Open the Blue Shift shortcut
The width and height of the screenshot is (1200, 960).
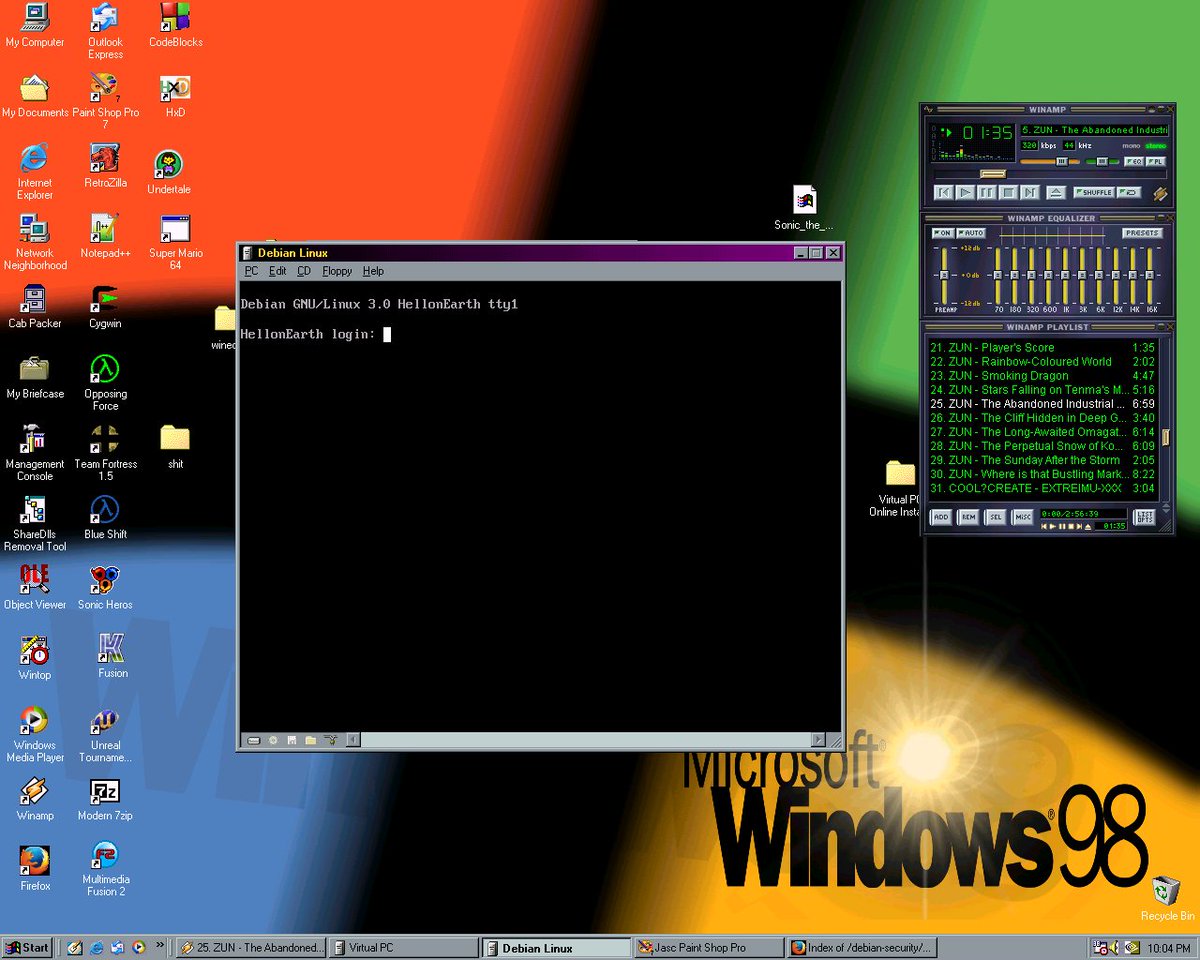pos(105,516)
